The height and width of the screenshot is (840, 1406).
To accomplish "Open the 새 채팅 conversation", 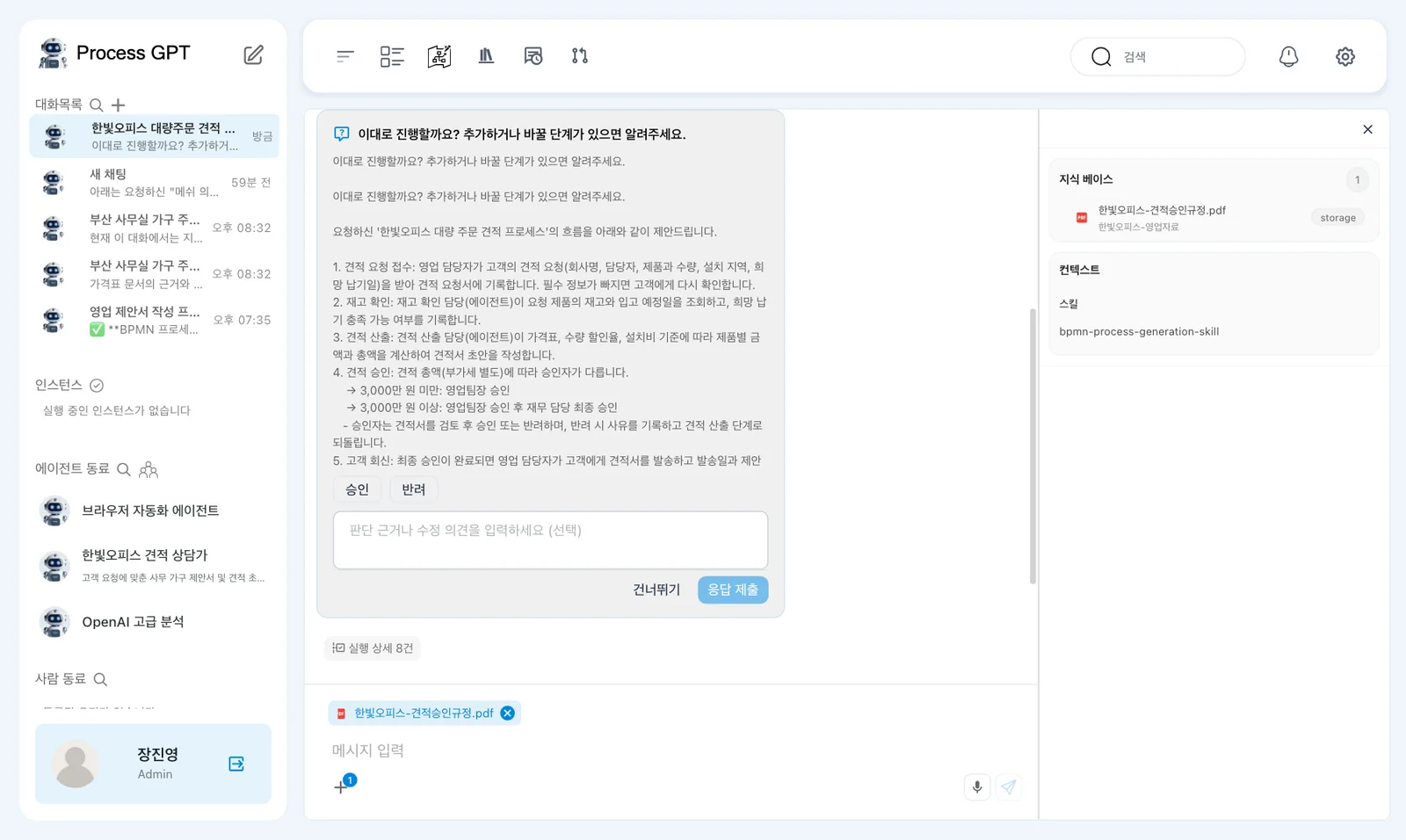I will click(155, 183).
